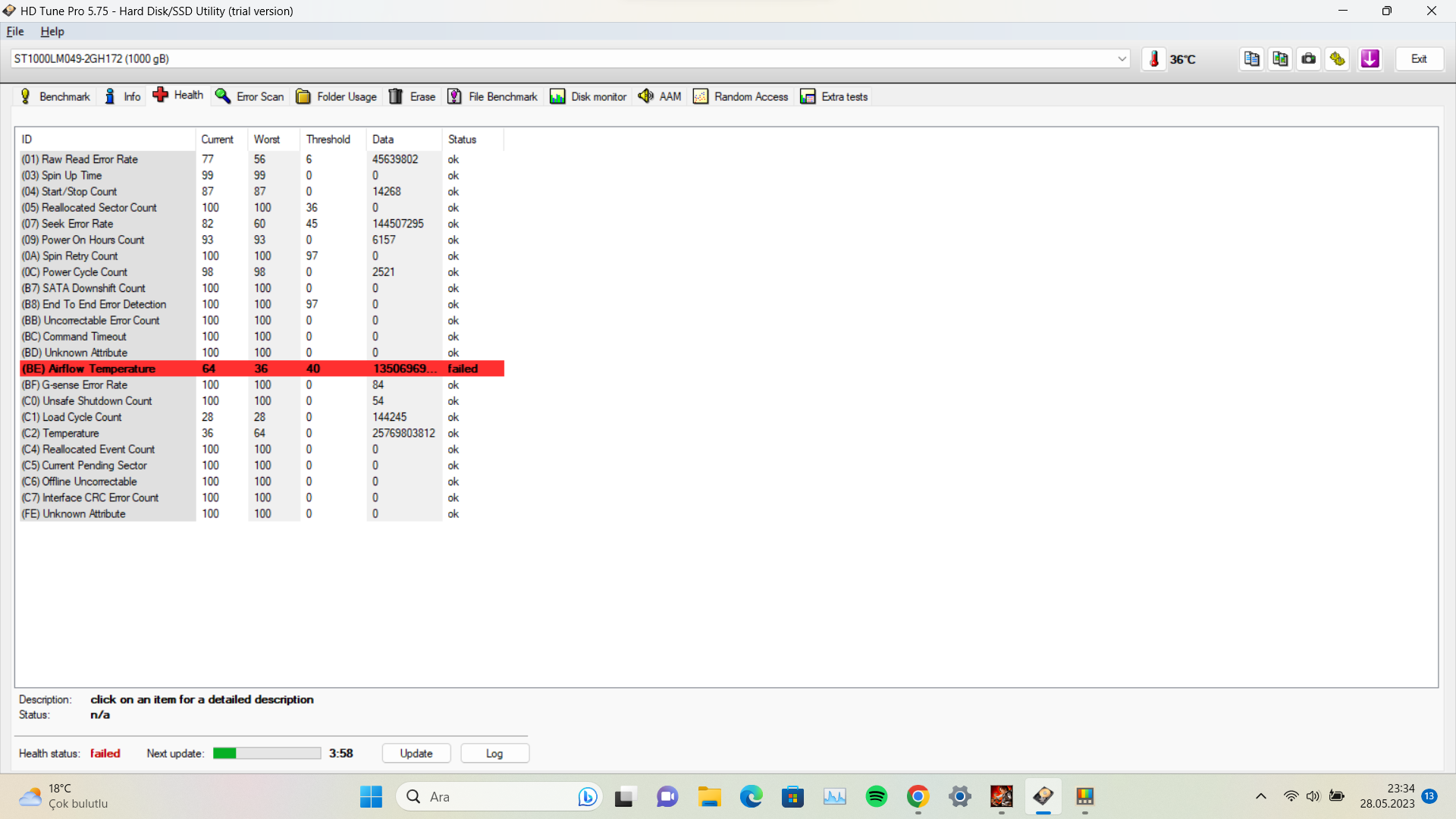
Task: Switch to the Error Scan tab
Action: pos(249,96)
